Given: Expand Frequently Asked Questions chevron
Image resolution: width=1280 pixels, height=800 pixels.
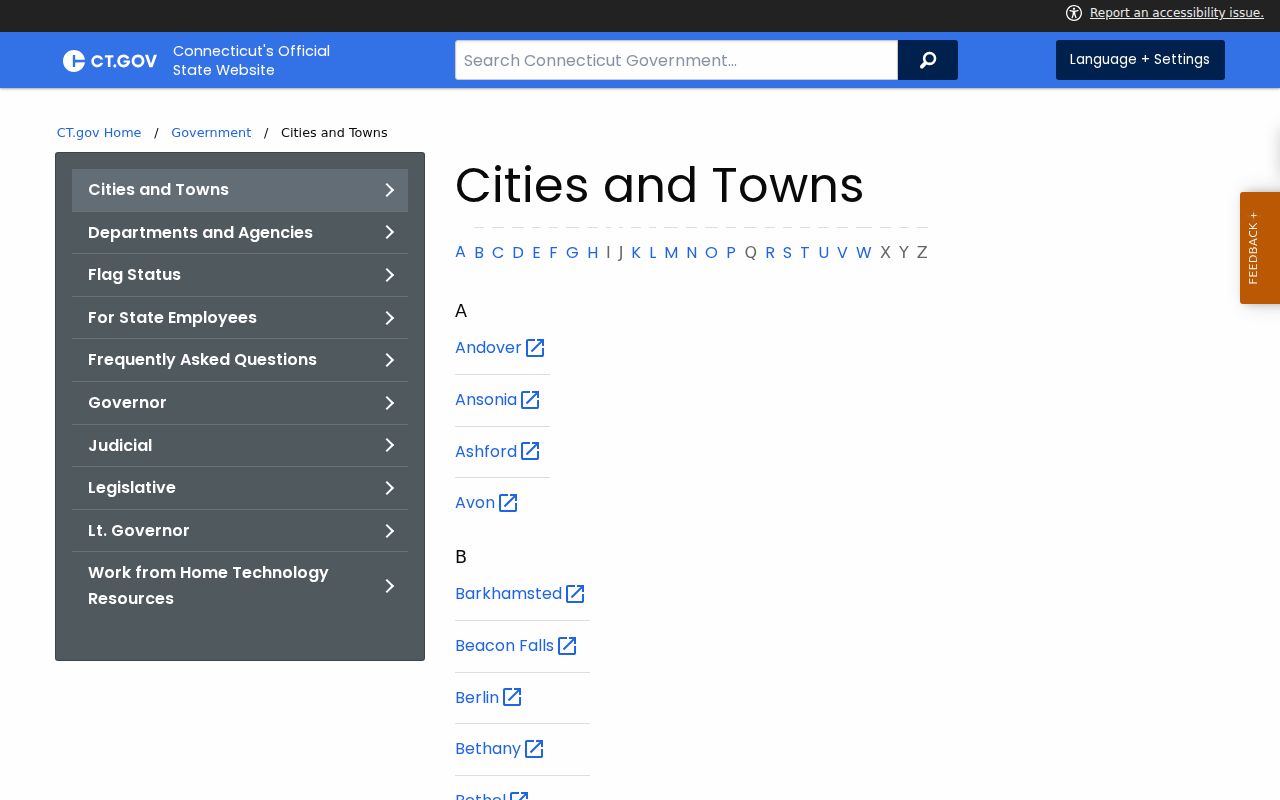Looking at the screenshot, I should [390, 360].
